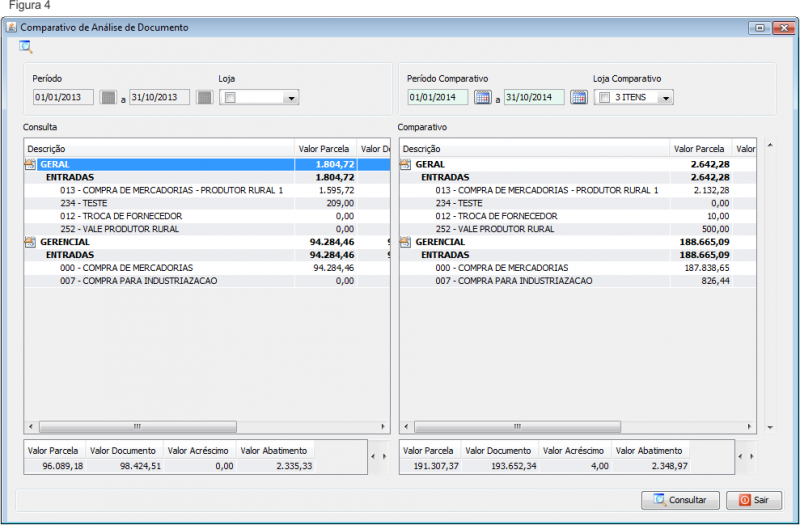
Task: Click the window restore button in title bar
Action: (760, 28)
